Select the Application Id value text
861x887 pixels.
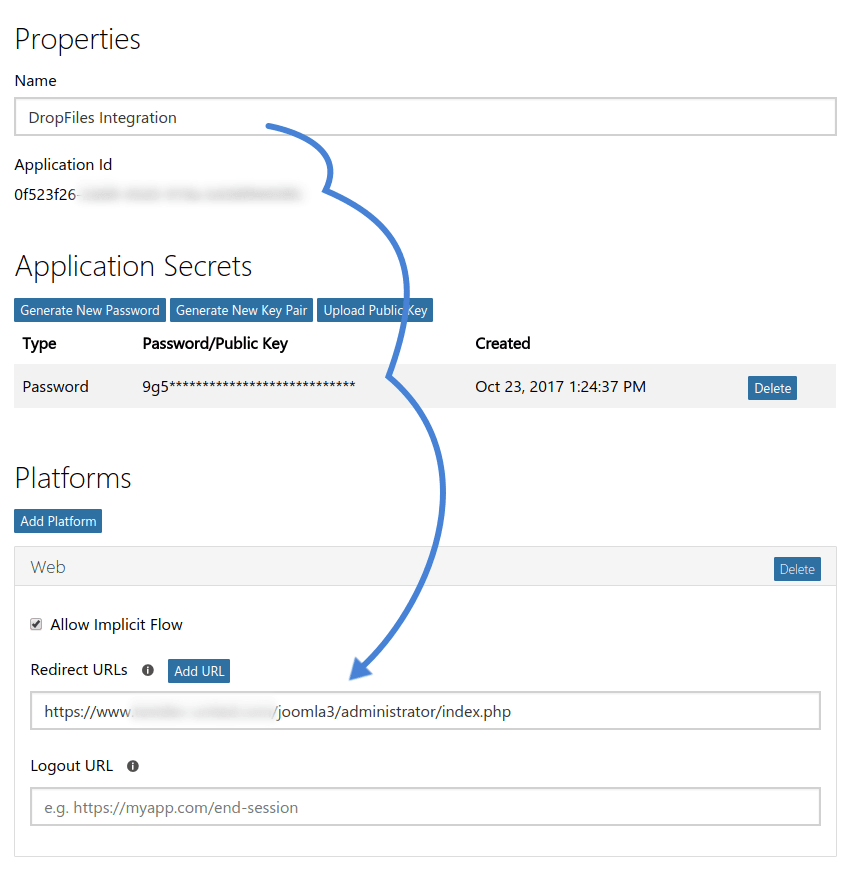157,195
